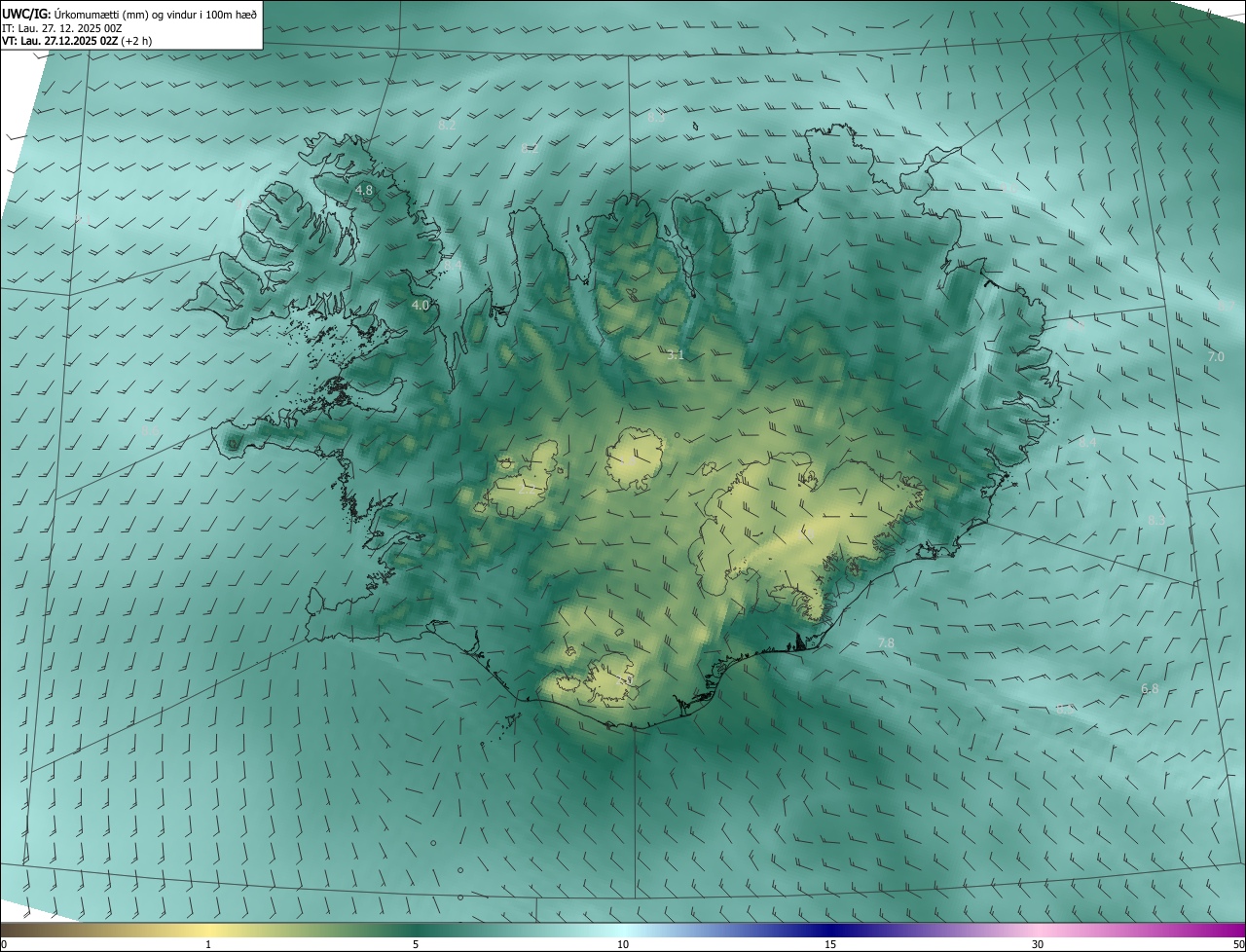Click the colour scale label 50
This screenshot has height=952, width=1246.
click(x=1238, y=944)
